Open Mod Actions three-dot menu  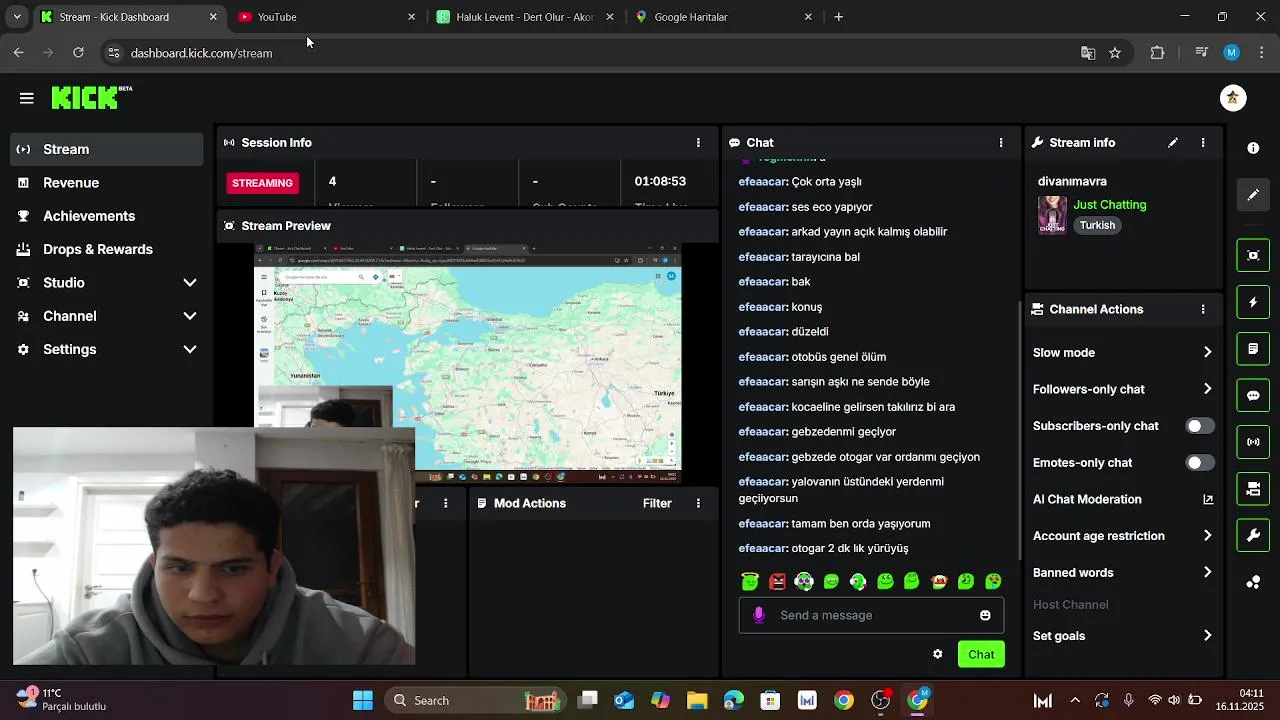698,504
